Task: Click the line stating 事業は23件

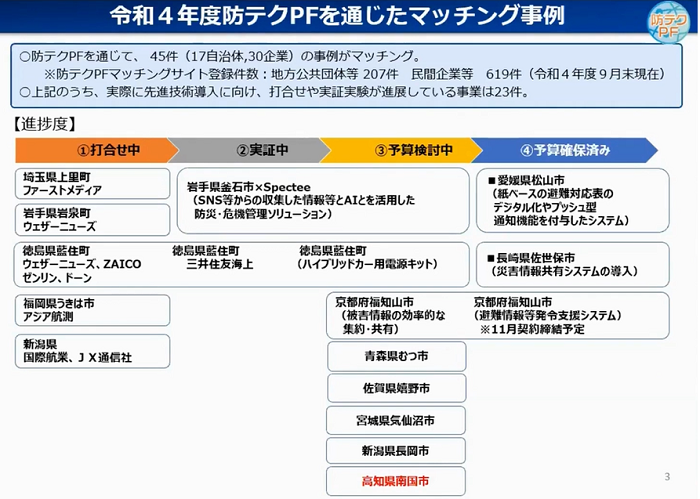Action: [275, 92]
